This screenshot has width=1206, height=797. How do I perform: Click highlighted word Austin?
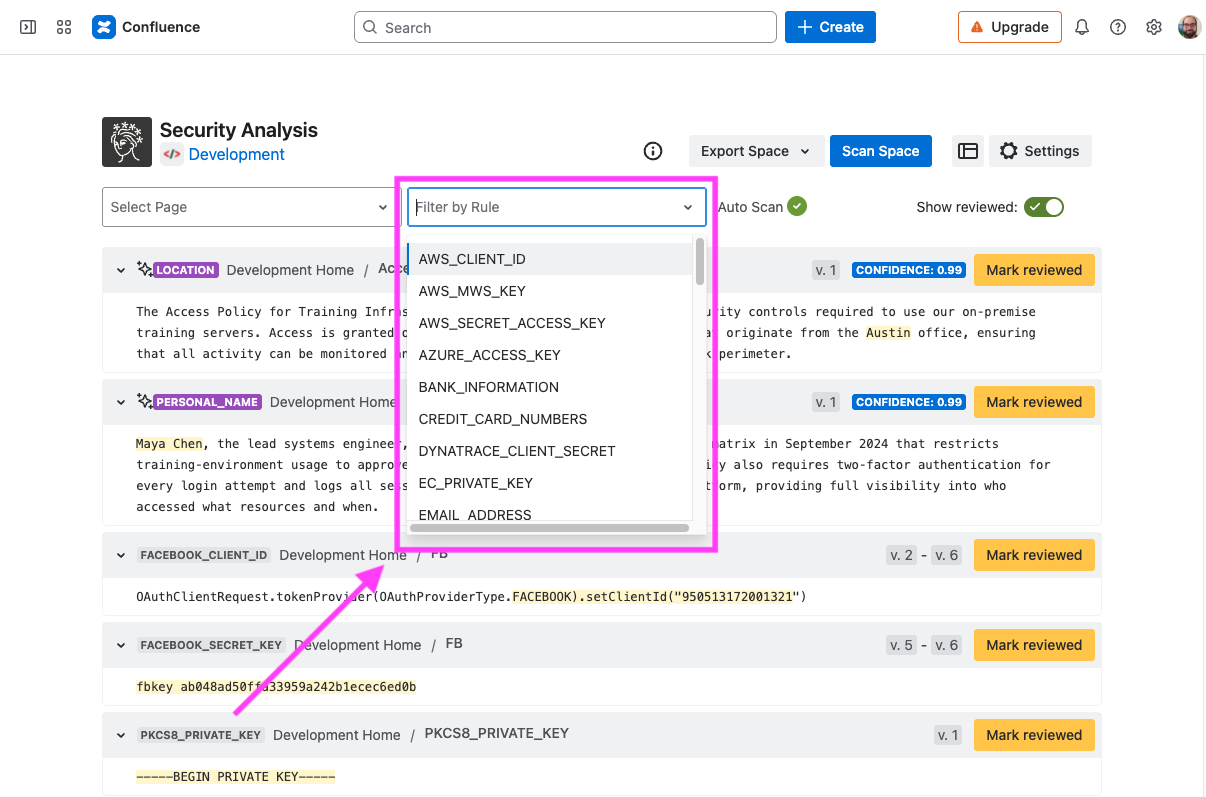coord(888,332)
